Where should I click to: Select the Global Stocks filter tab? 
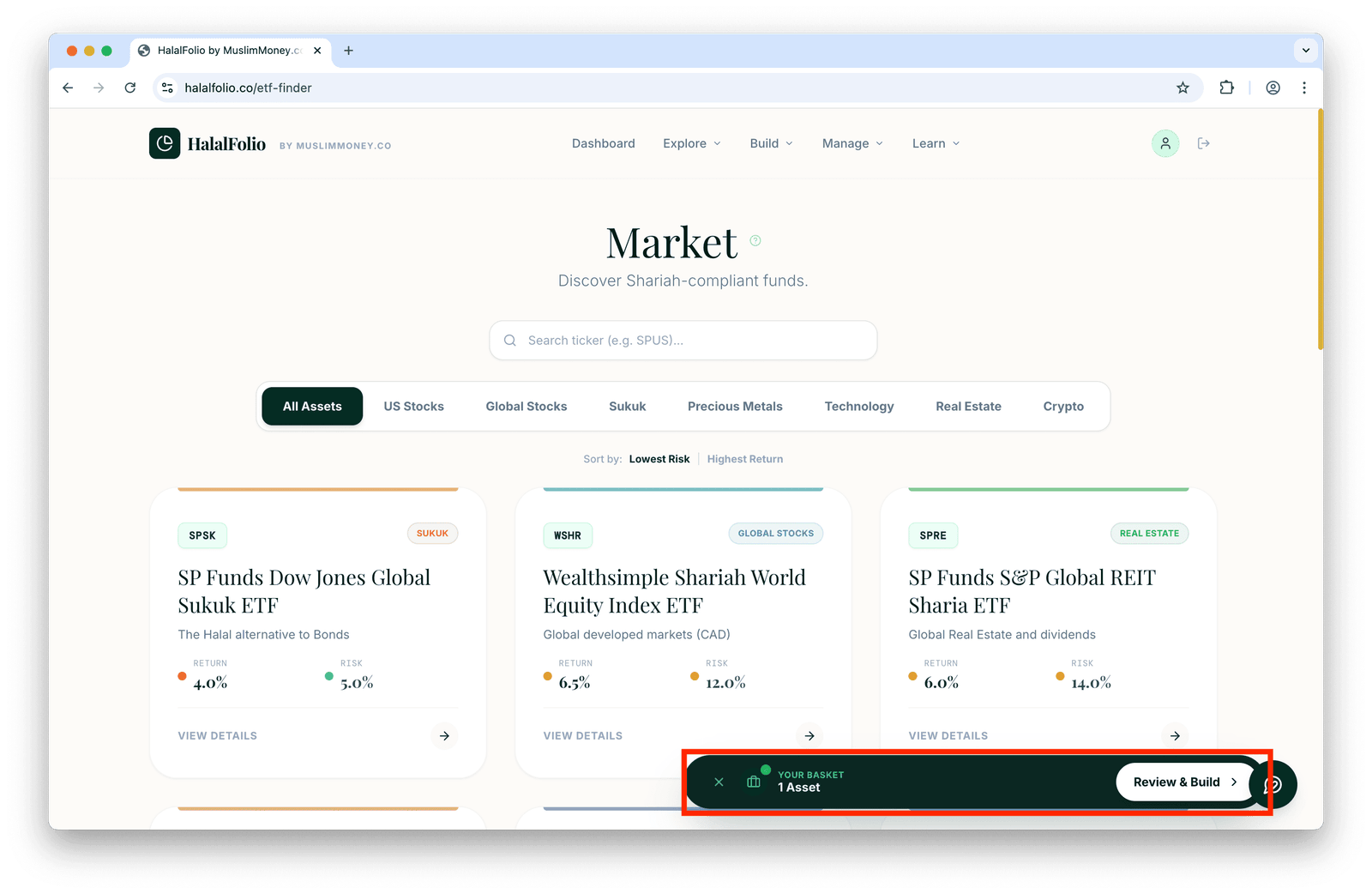point(527,407)
